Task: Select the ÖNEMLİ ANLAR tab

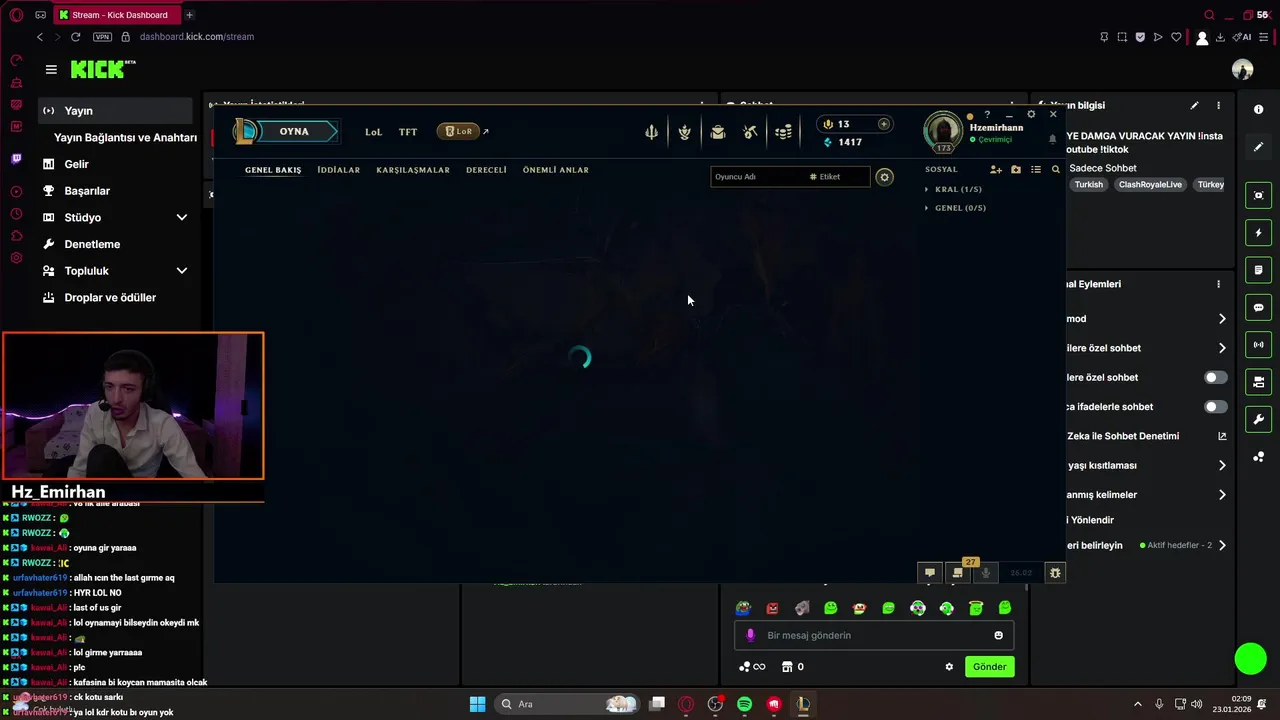Action: (556, 170)
